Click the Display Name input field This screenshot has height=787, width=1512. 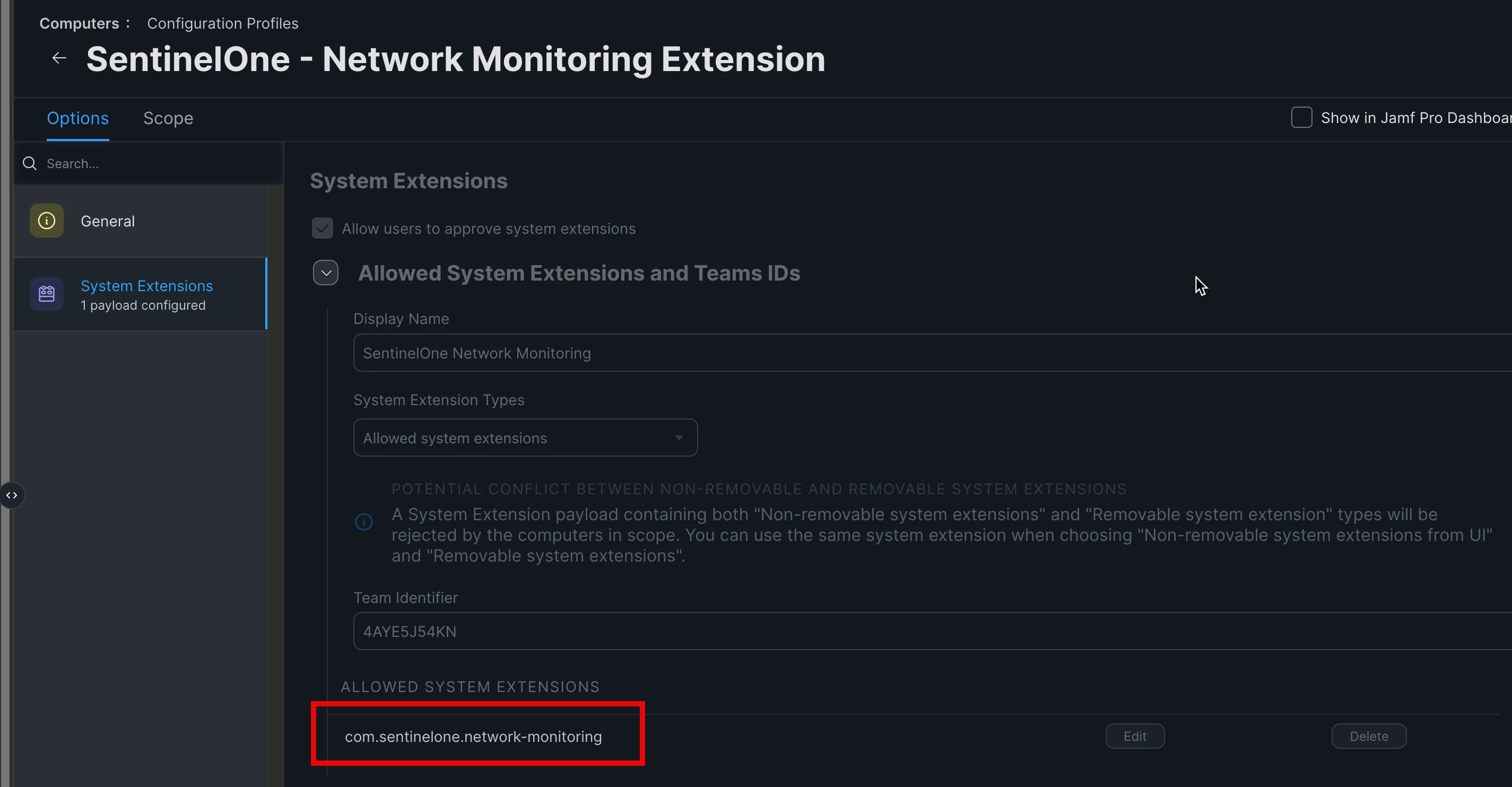(932, 353)
